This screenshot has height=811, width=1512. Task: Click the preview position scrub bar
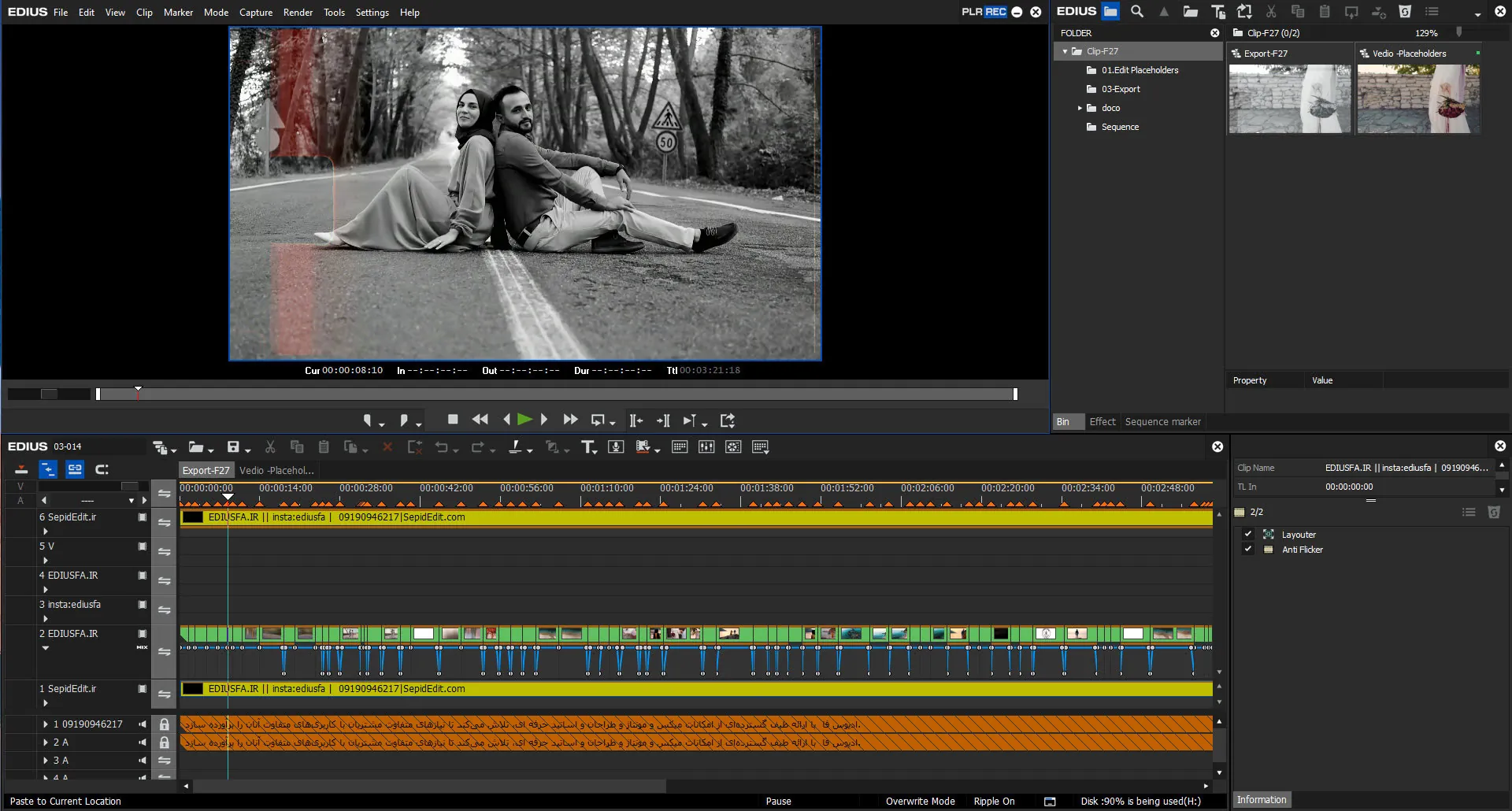click(x=551, y=394)
